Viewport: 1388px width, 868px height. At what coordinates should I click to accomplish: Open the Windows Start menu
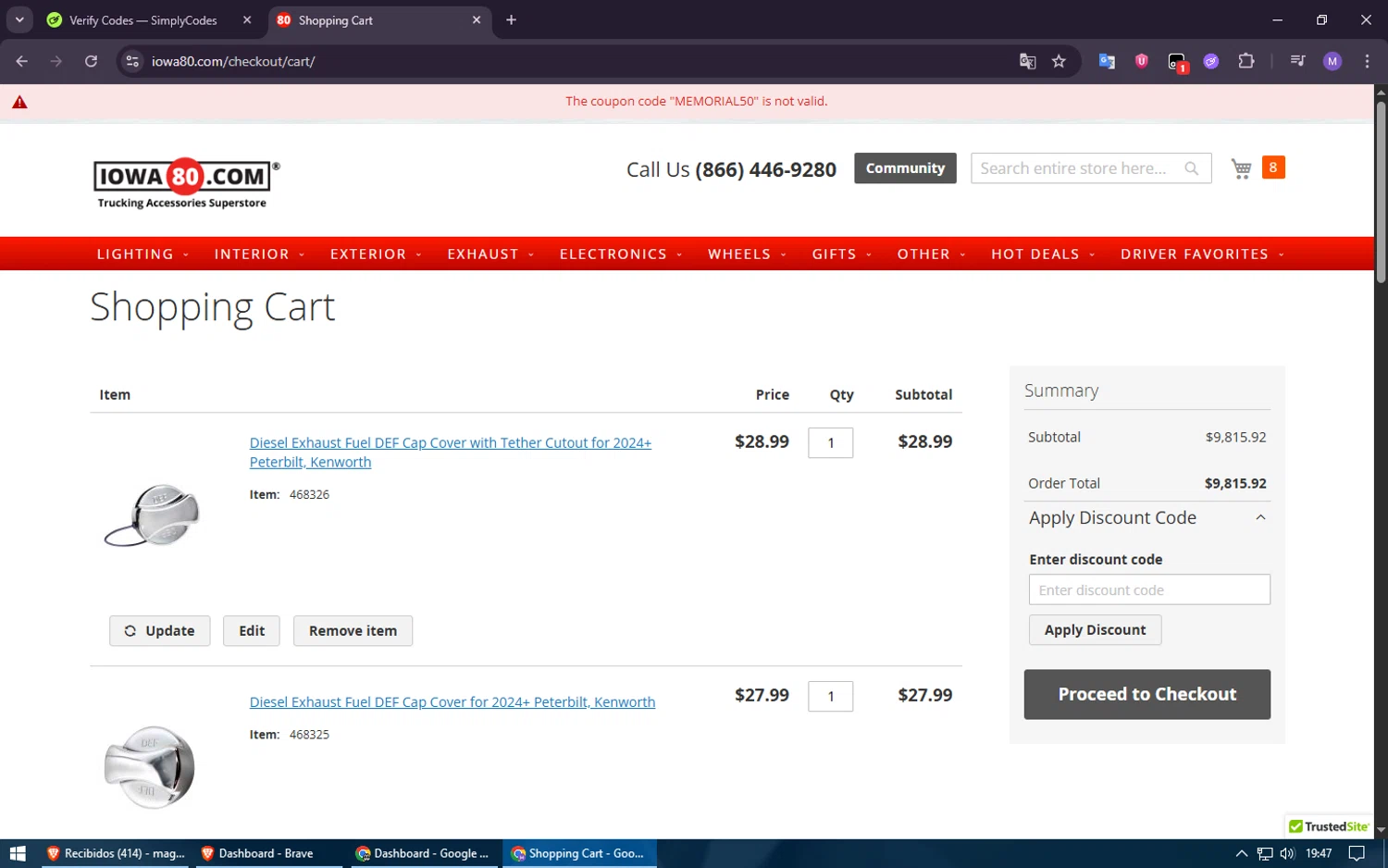[x=18, y=853]
